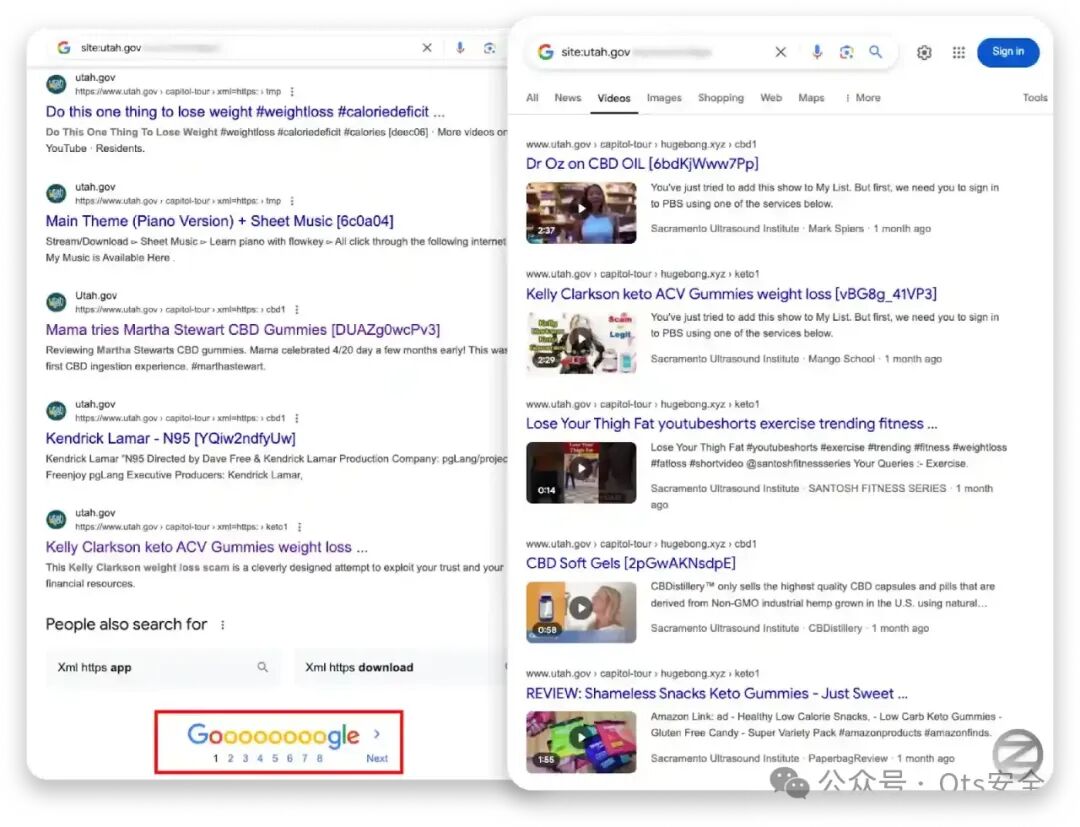
Task: Play the Lose Your Thigh Fat video thumbnail
Action: 581,472
